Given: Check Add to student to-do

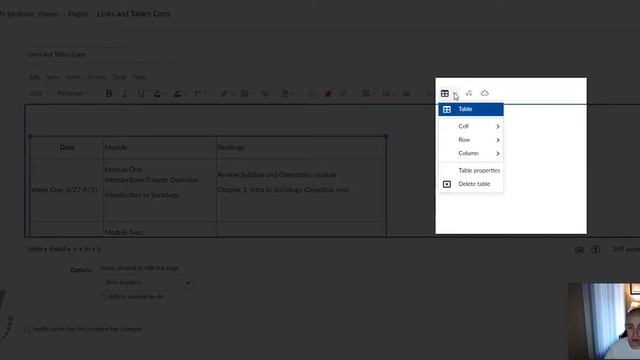Looking at the screenshot, I should click(x=103, y=297).
